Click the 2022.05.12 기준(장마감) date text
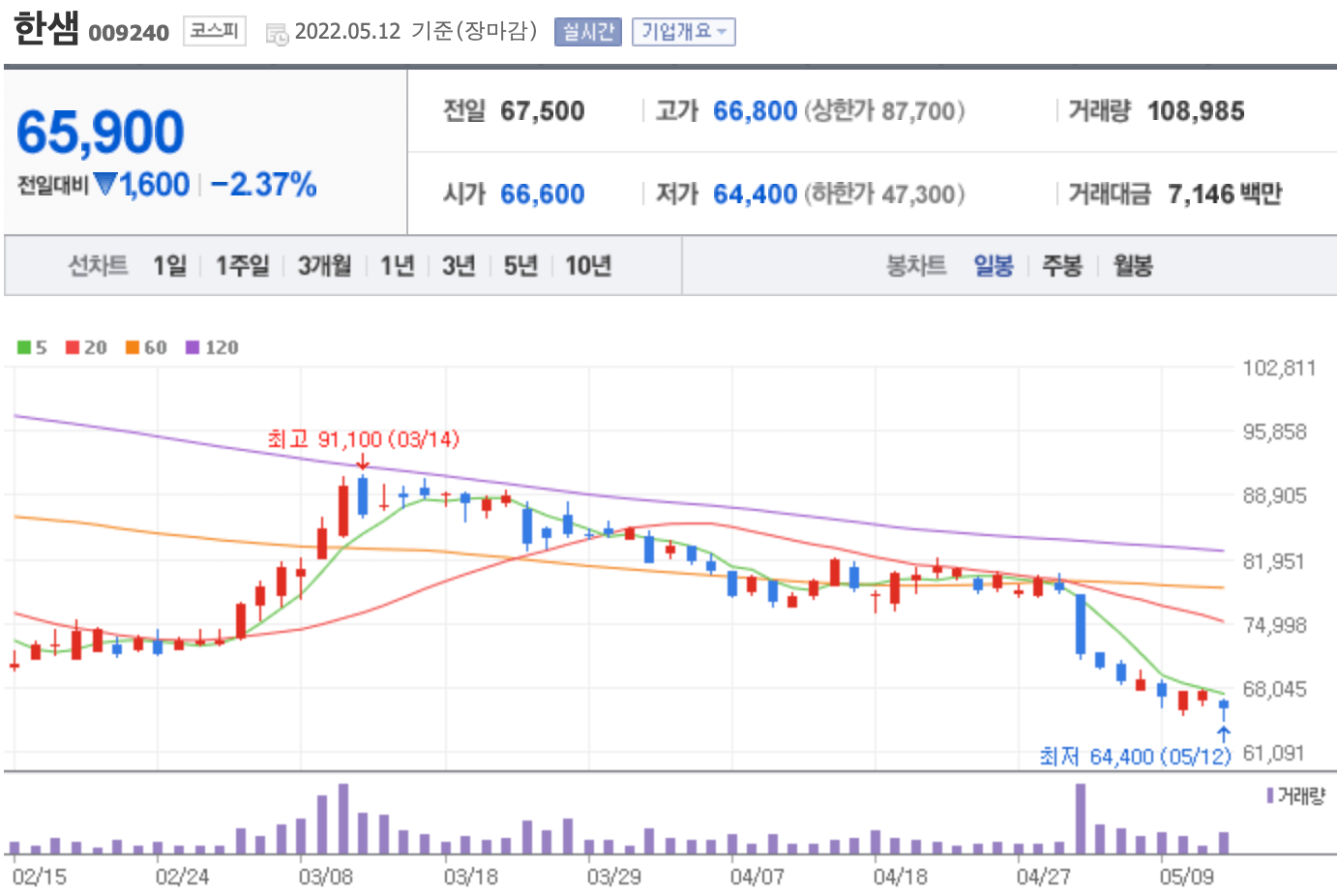This screenshot has width=1337, height=896. pyautogui.click(x=416, y=31)
